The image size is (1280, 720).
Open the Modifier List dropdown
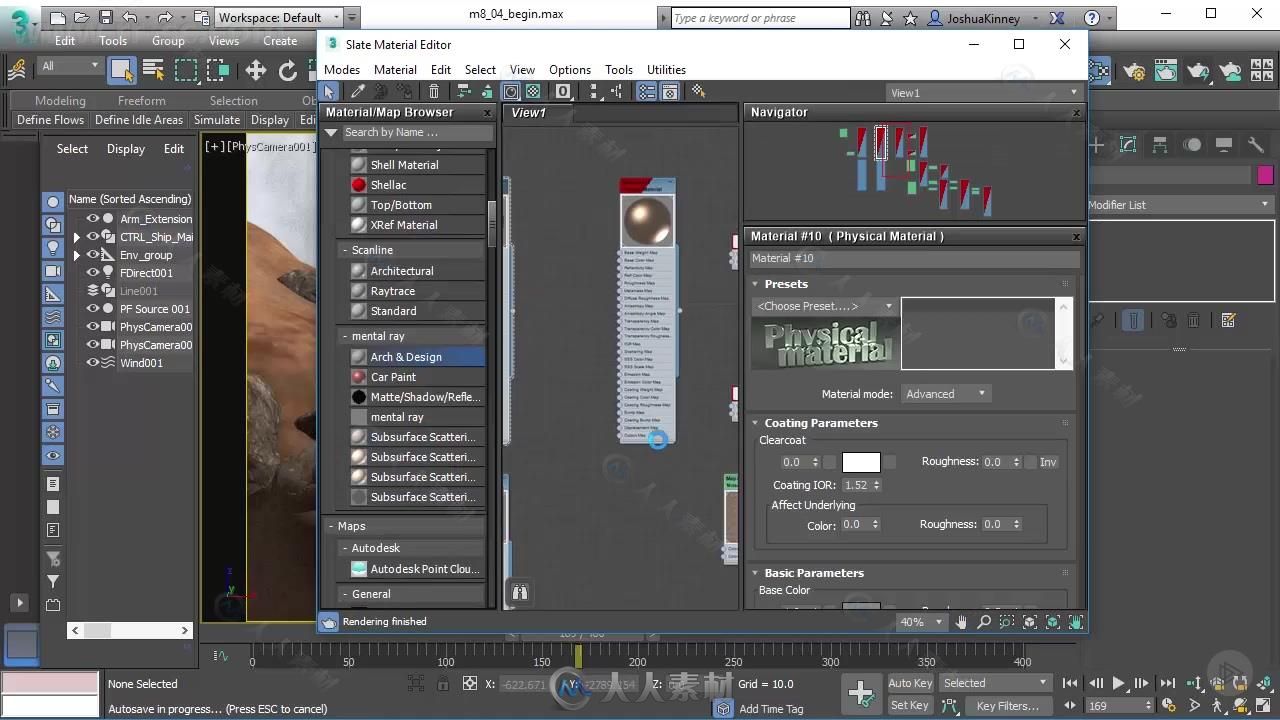click(1180, 205)
